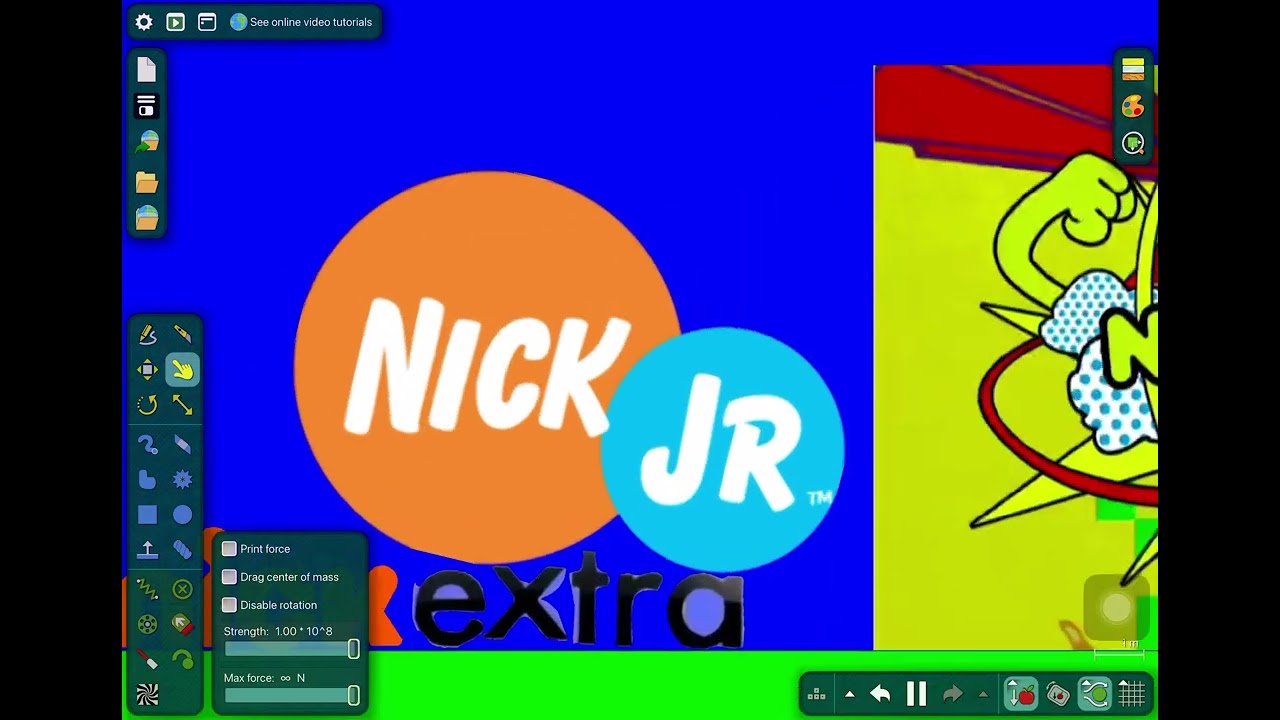Create a new scene with blank page icon
Screen dimensions: 1280x720
[x=147, y=69]
